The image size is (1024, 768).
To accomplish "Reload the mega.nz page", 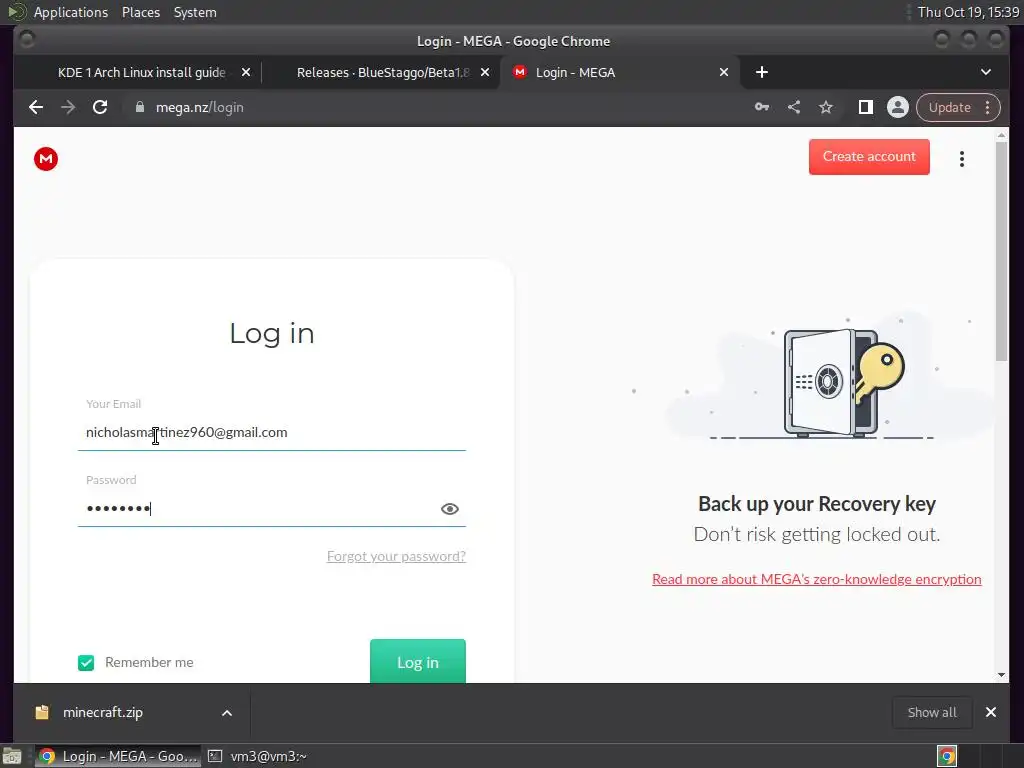I will [x=100, y=107].
